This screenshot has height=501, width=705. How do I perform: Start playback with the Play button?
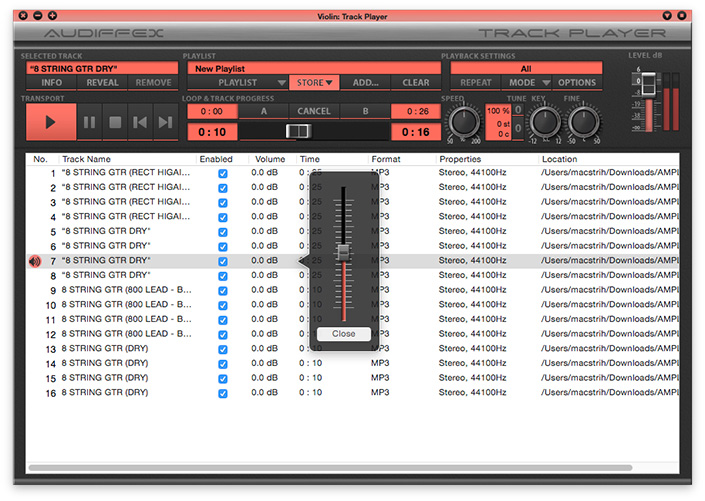point(51,122)
